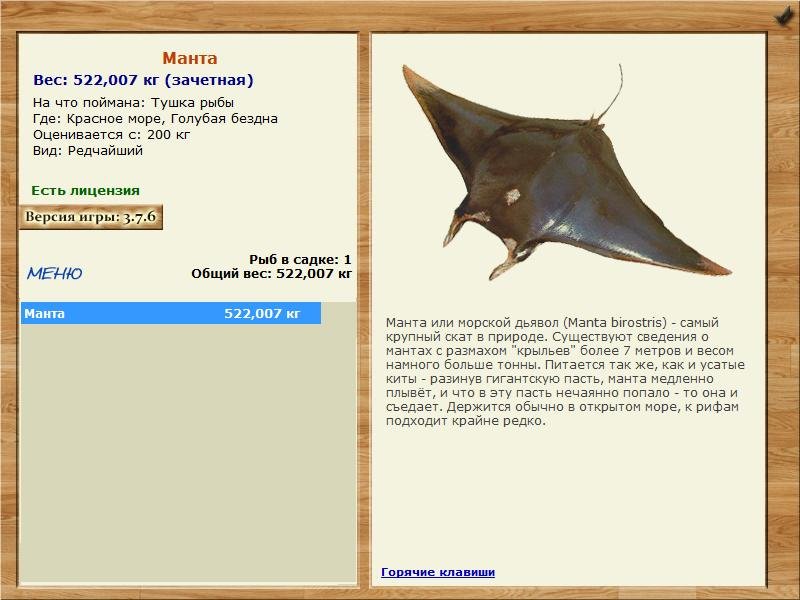Click the Вид: Редчайший line
The height and width of the screenshot is (600, 800).
click(x=88, y=151)
